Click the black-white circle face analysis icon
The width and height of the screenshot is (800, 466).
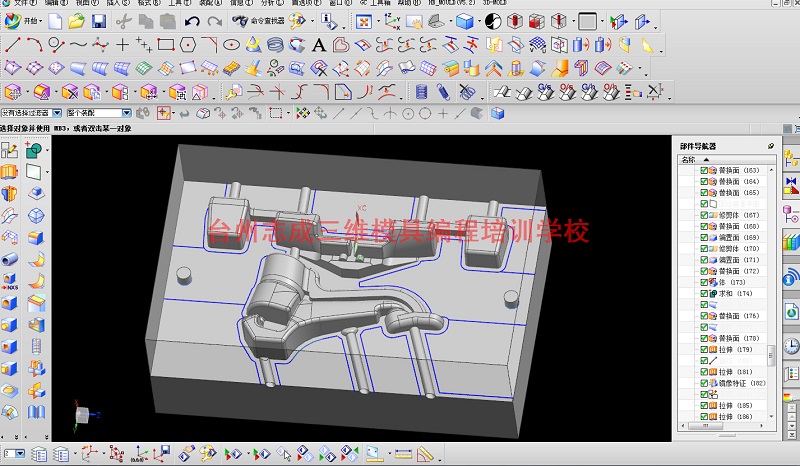click(493, 21)
